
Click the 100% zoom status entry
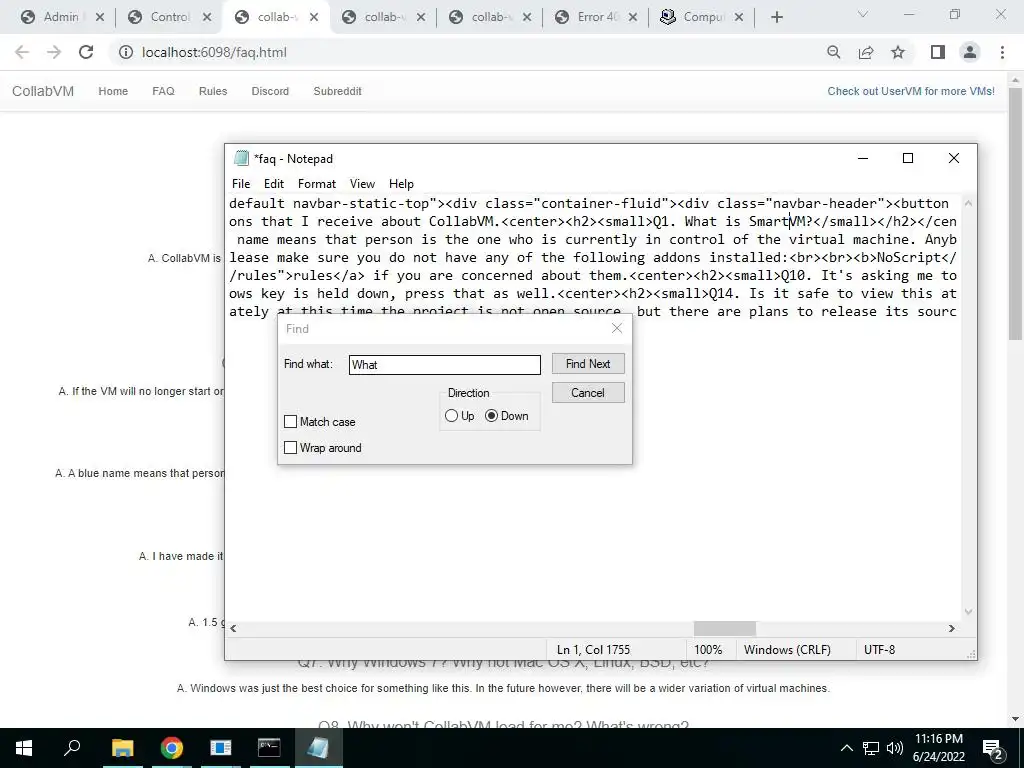[708, 650]
